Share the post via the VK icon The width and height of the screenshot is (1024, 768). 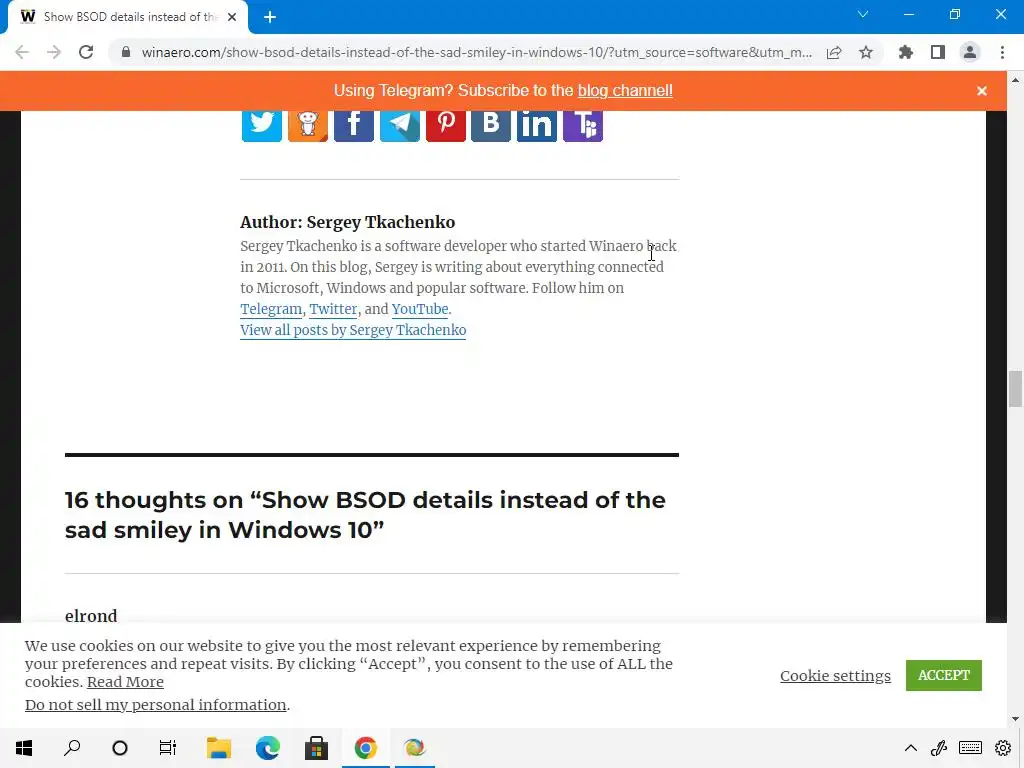[491, 124]
